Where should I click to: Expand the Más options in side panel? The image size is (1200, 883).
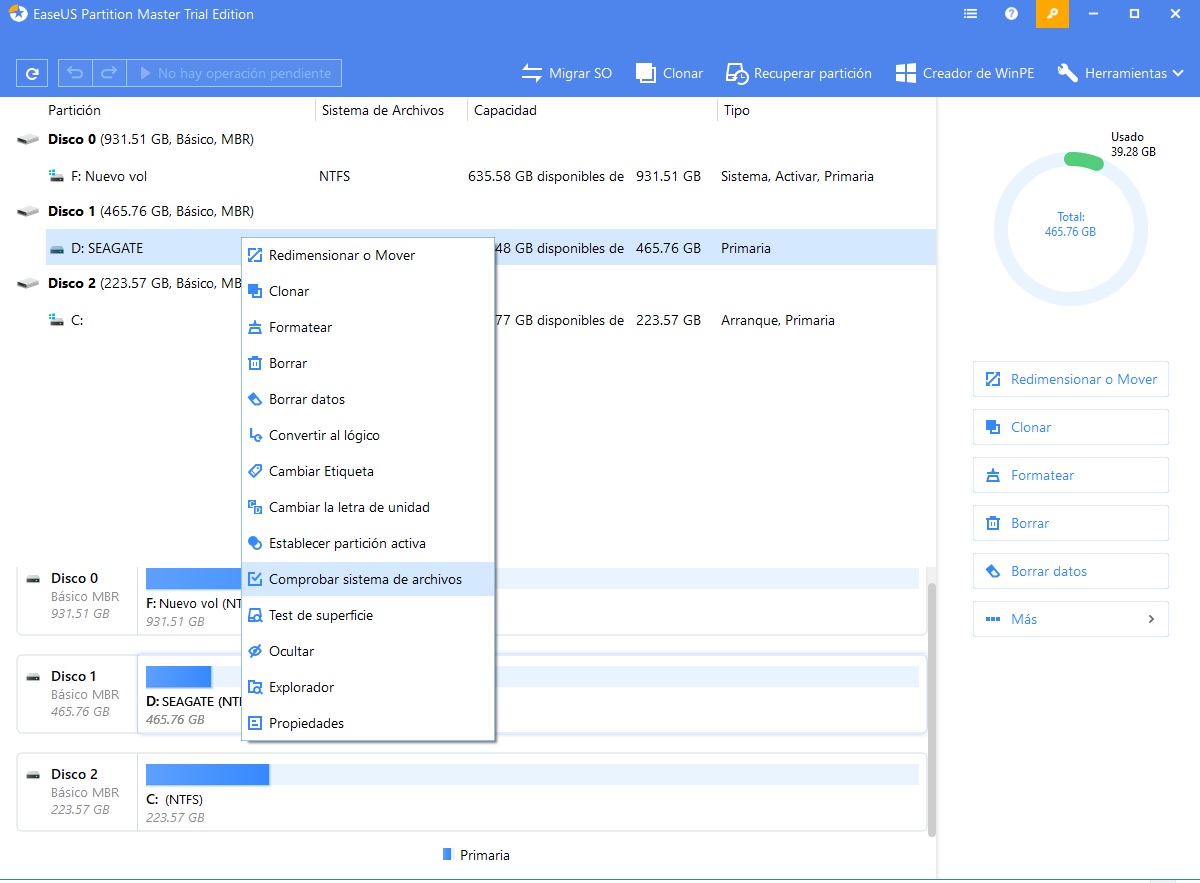pos(1070,619)
